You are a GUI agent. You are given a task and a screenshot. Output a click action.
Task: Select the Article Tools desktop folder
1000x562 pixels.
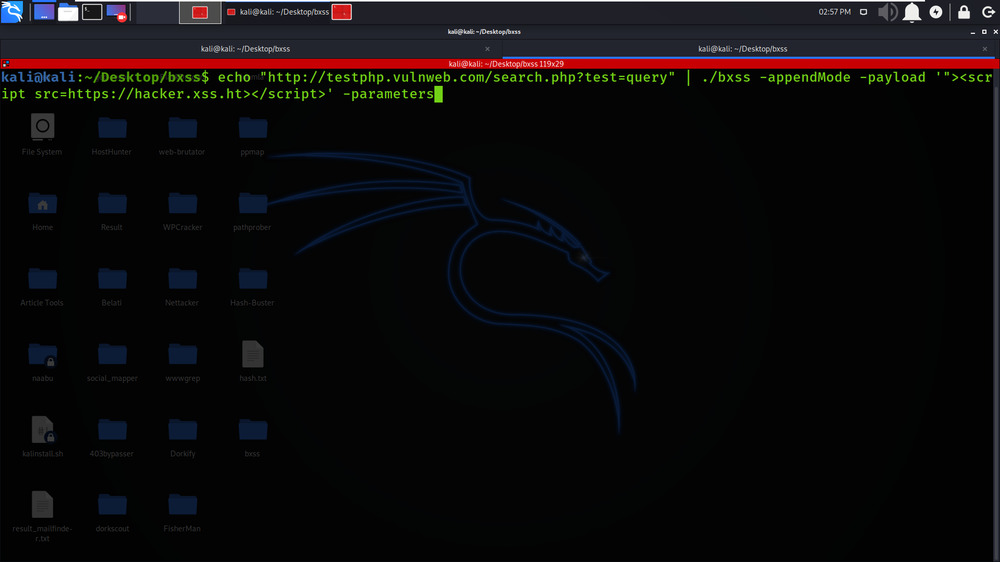(x=42, y=286)
